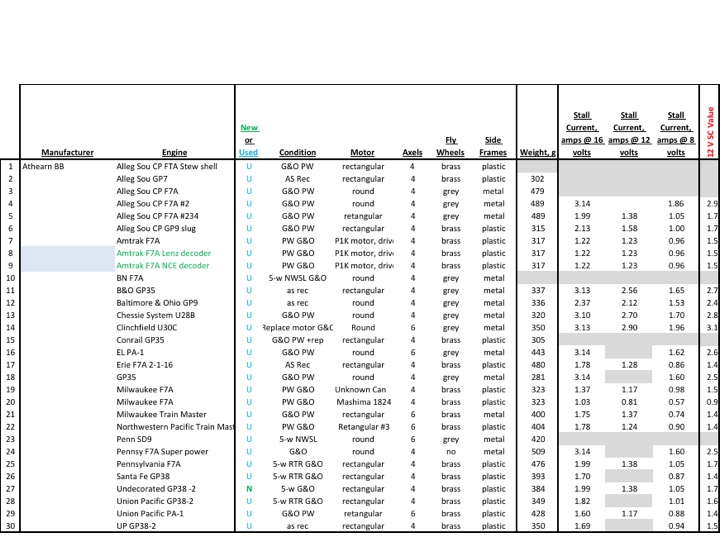Select Stall Current amps @ 16 volts header
This screenshot has height=540, width=720.
(582, 134)
